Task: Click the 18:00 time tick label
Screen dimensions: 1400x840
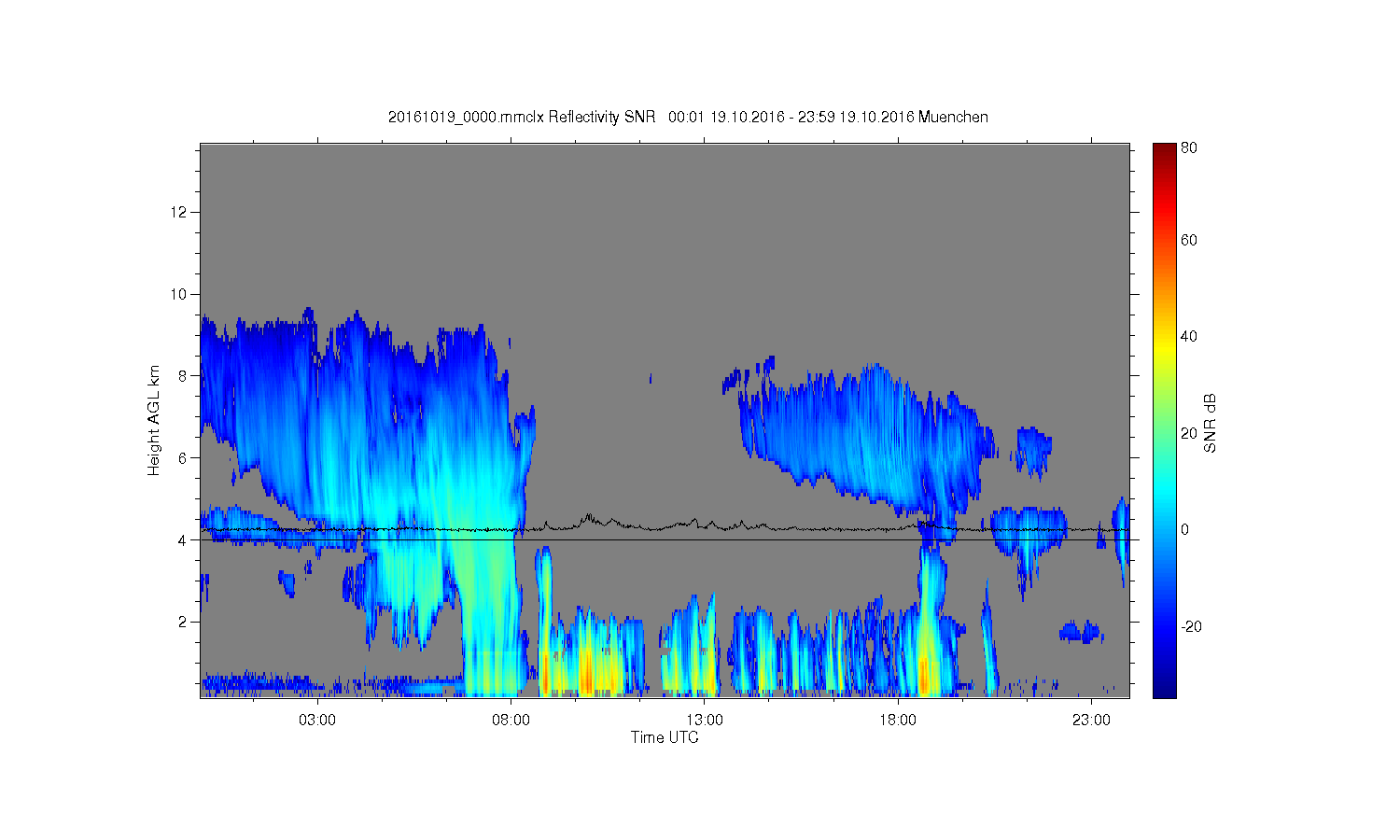Action: (898, 721)
